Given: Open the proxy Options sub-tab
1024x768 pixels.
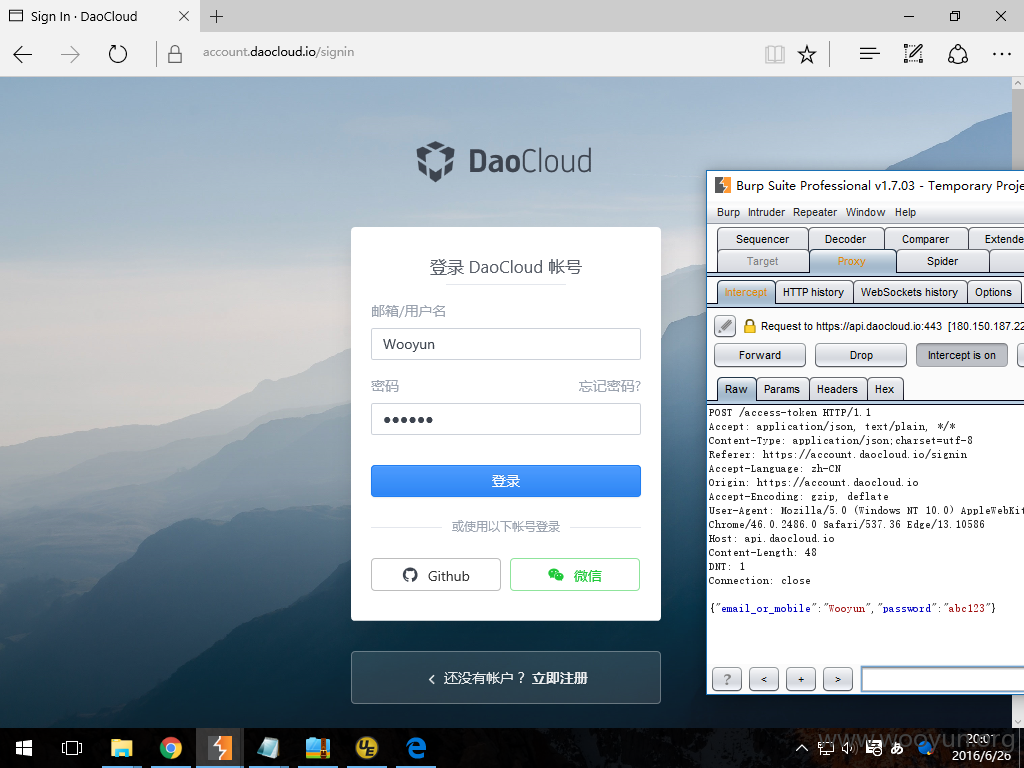Looking at the screenshot, I should [x=993, y=293].
